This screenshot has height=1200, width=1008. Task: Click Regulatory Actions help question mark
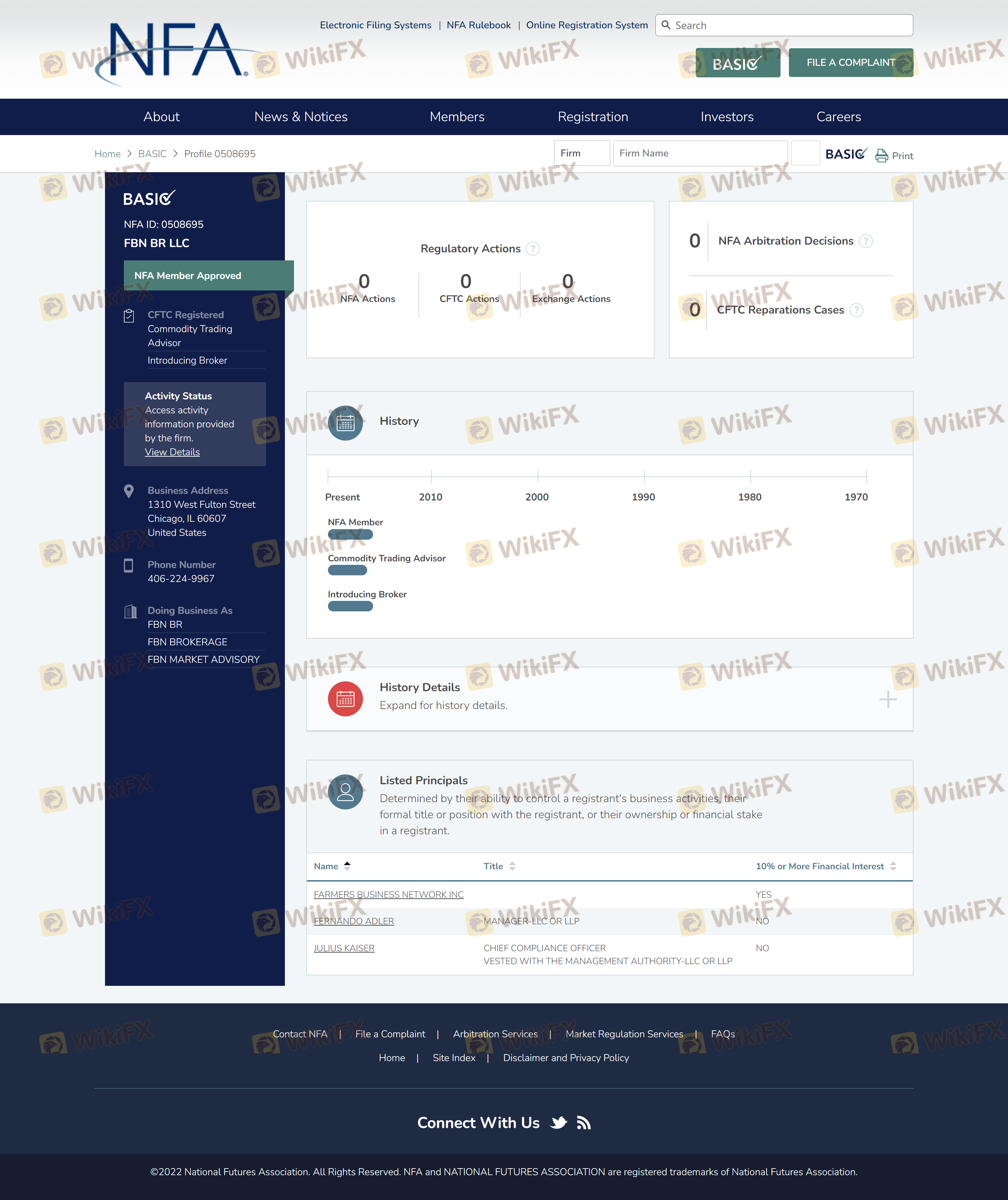click(533, 248)
